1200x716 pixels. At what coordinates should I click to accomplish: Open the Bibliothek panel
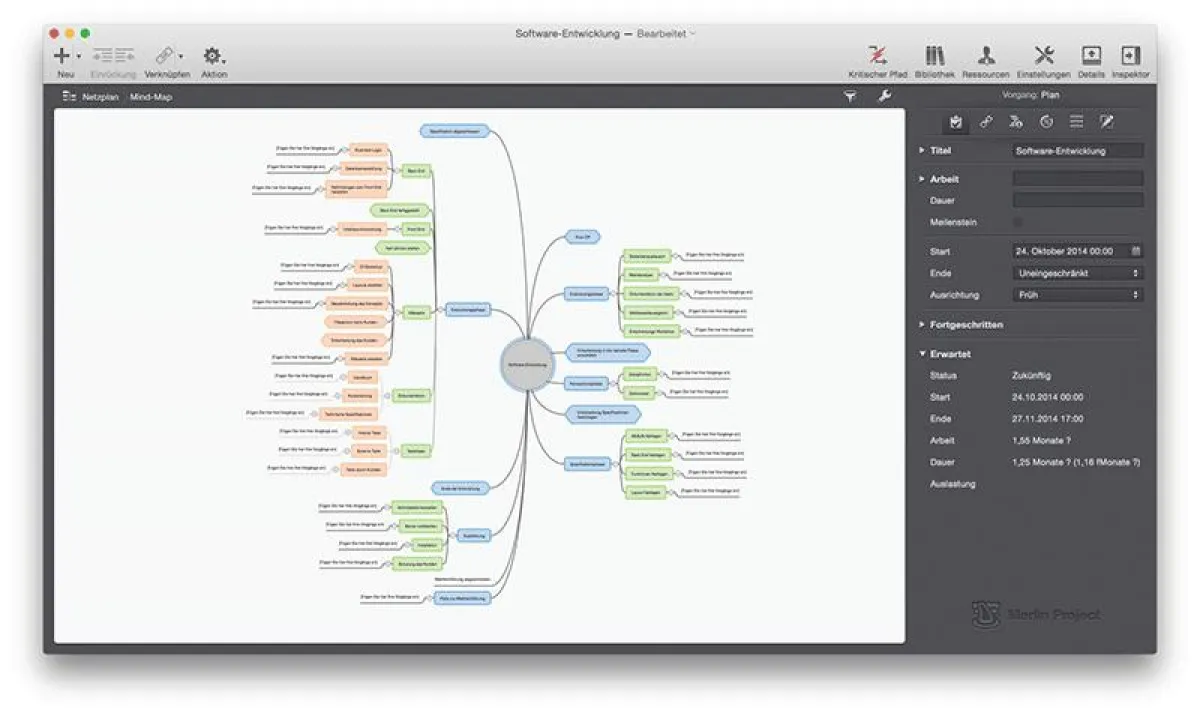934,55
